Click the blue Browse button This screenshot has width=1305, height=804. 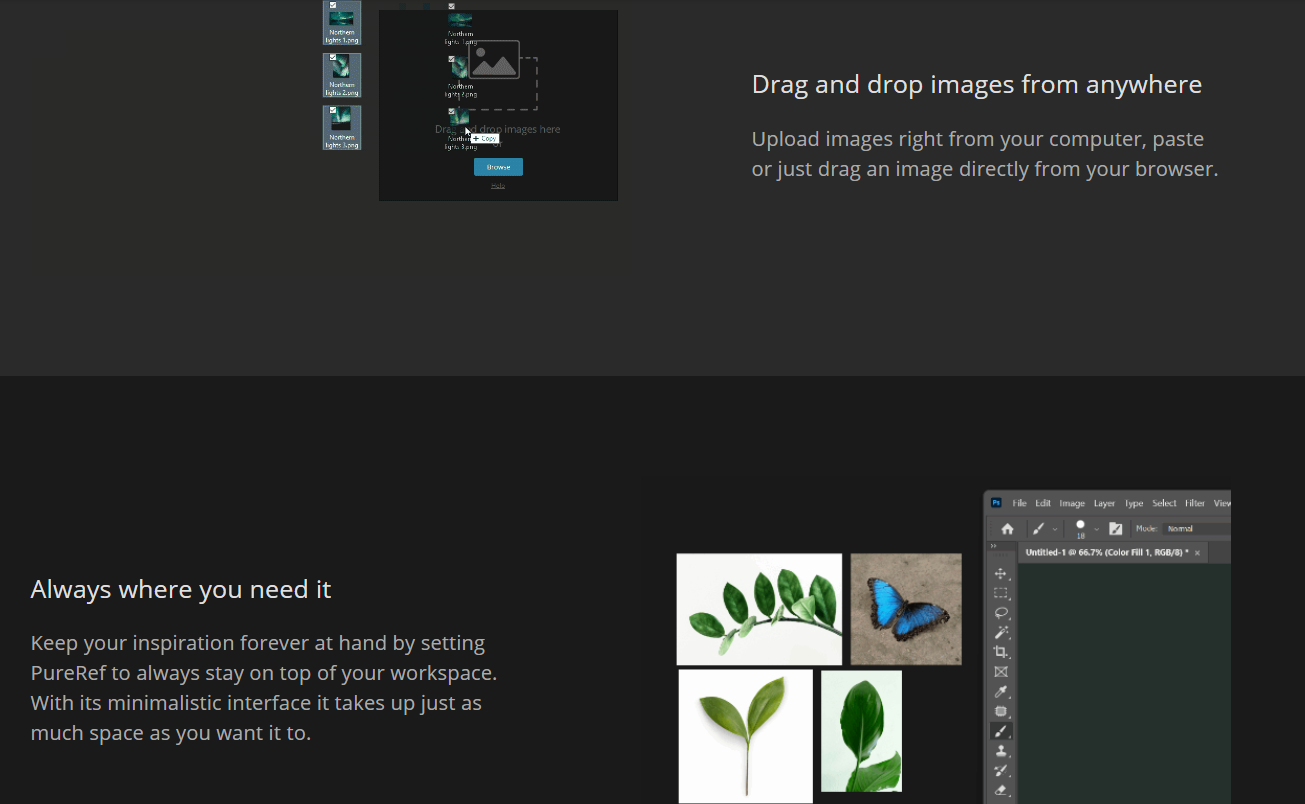click(x=498, y=167)
